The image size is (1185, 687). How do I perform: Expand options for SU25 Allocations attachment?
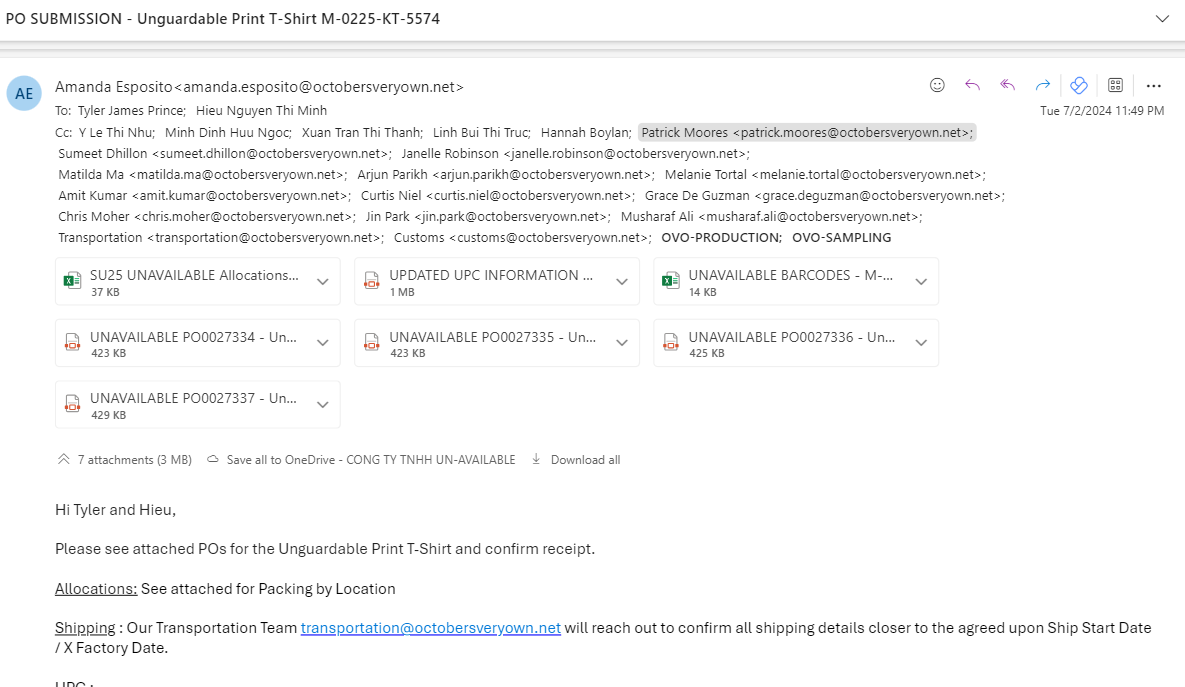pyautogui.click(x=323, y=282)
